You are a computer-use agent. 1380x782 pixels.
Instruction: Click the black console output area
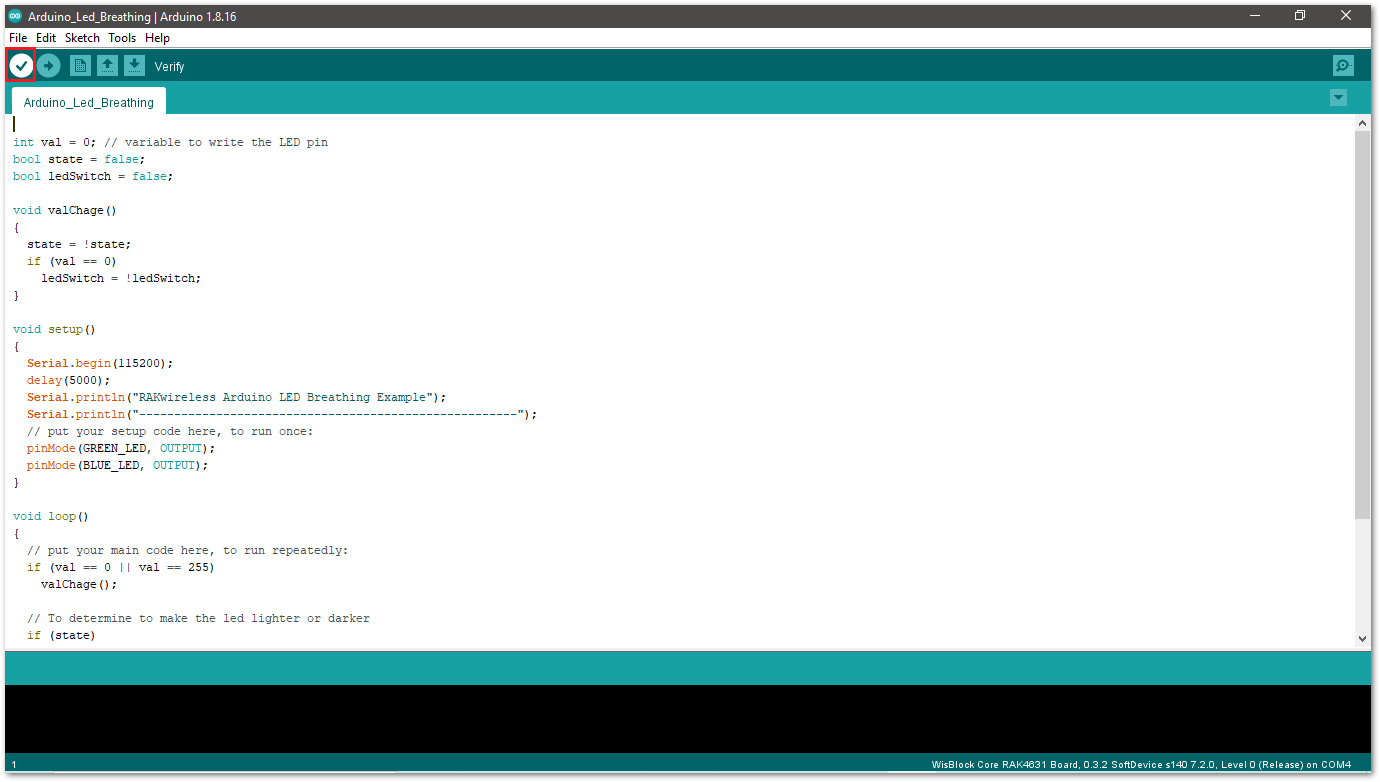pyautogui.click(x=688, y=719)
